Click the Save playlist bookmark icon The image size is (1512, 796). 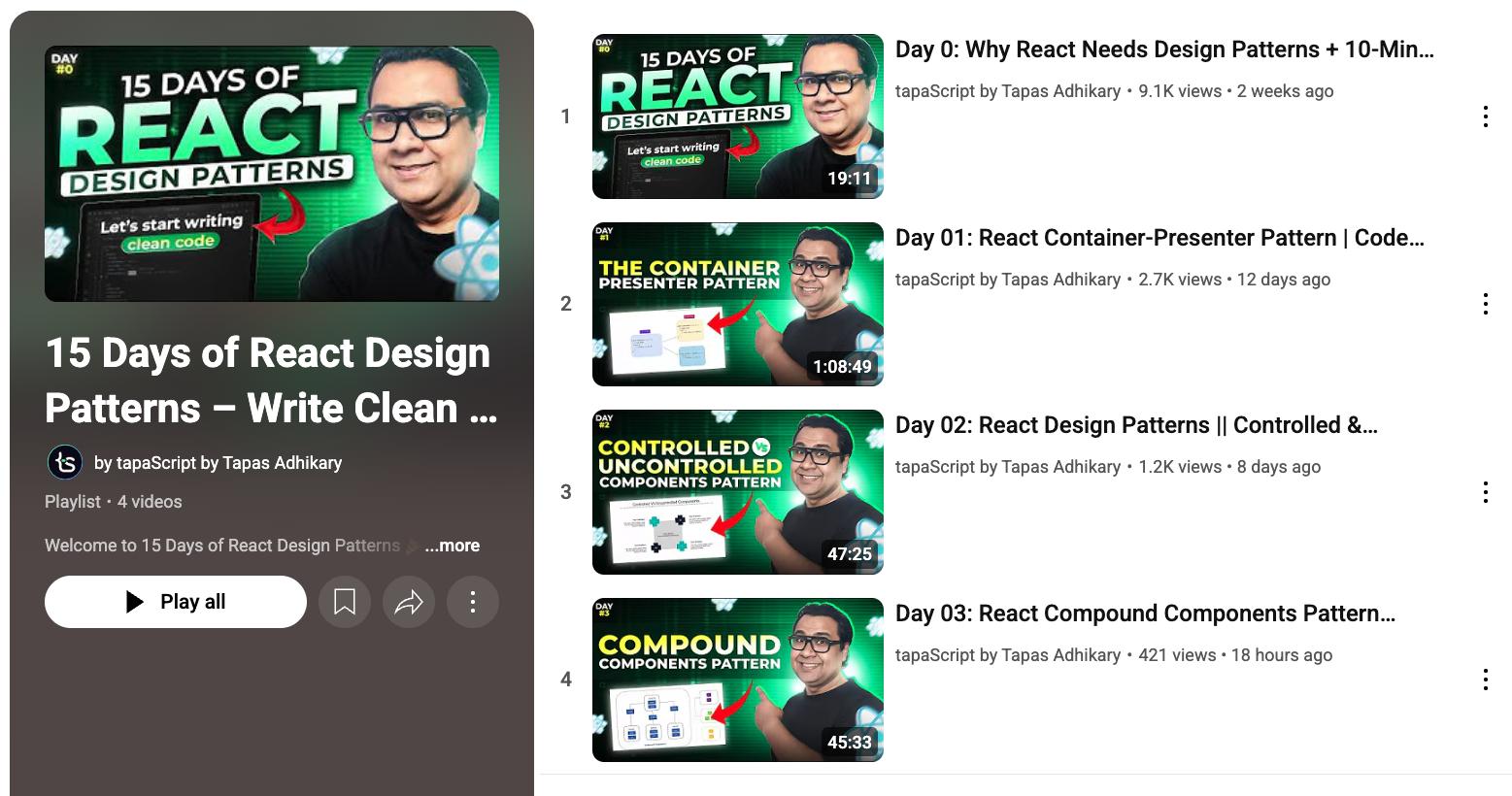(345, 602)
